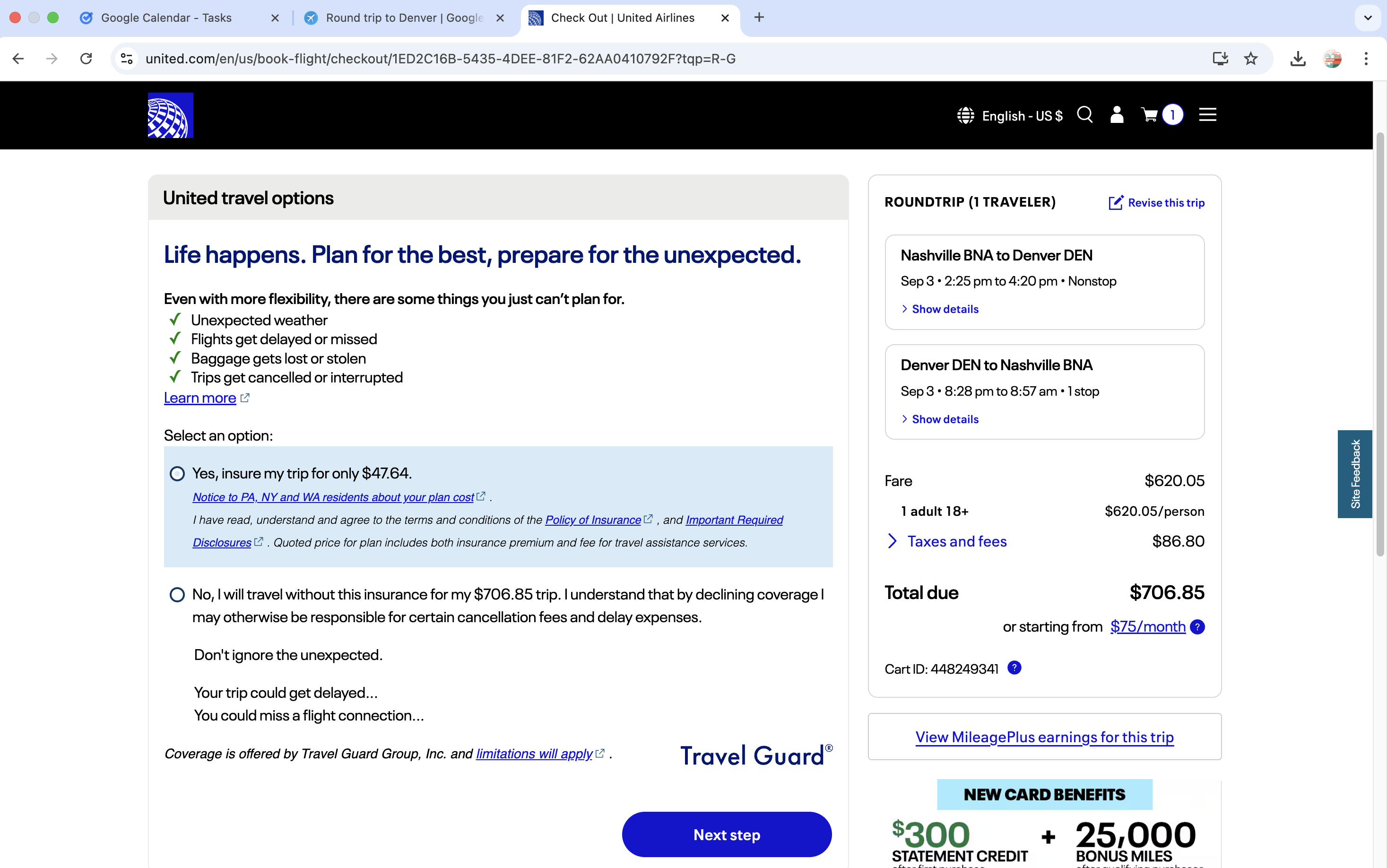Open limitations will apply link
The width and height of the screenshot is (1387, 868).
[x=534, y=754]
